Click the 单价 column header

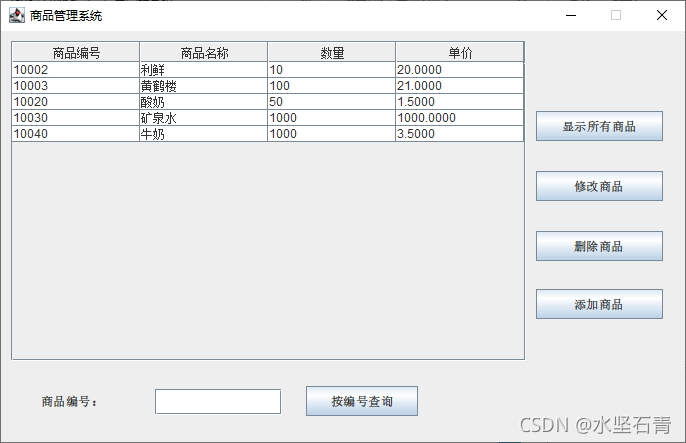coord(460,52)
